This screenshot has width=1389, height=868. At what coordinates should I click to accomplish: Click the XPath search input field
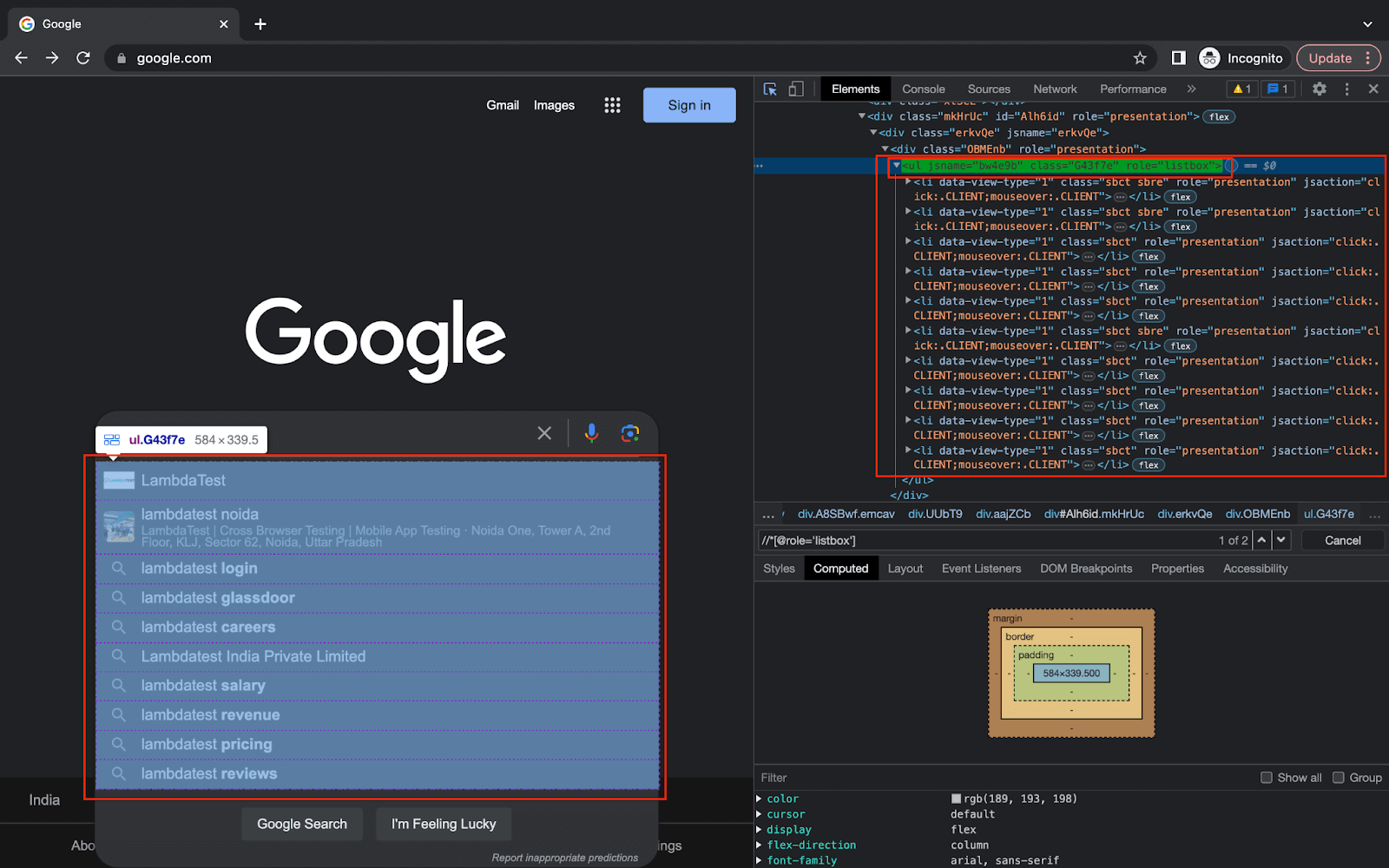(985, 540)
